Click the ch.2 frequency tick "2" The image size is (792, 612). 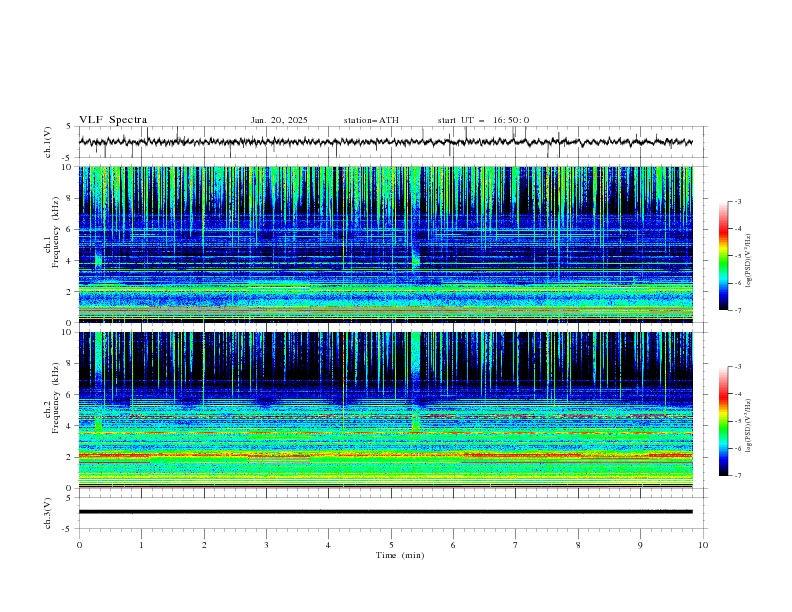[x=70, y=457]
